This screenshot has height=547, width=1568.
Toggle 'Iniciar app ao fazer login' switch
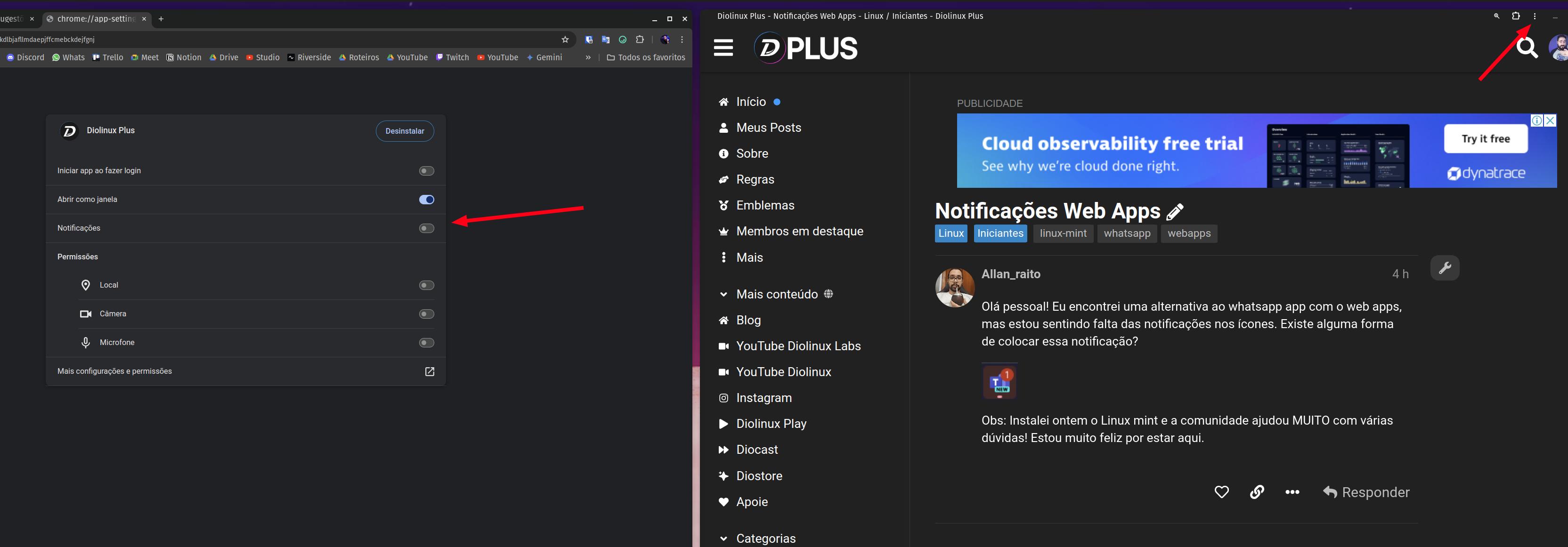click(x=427, y=171)
